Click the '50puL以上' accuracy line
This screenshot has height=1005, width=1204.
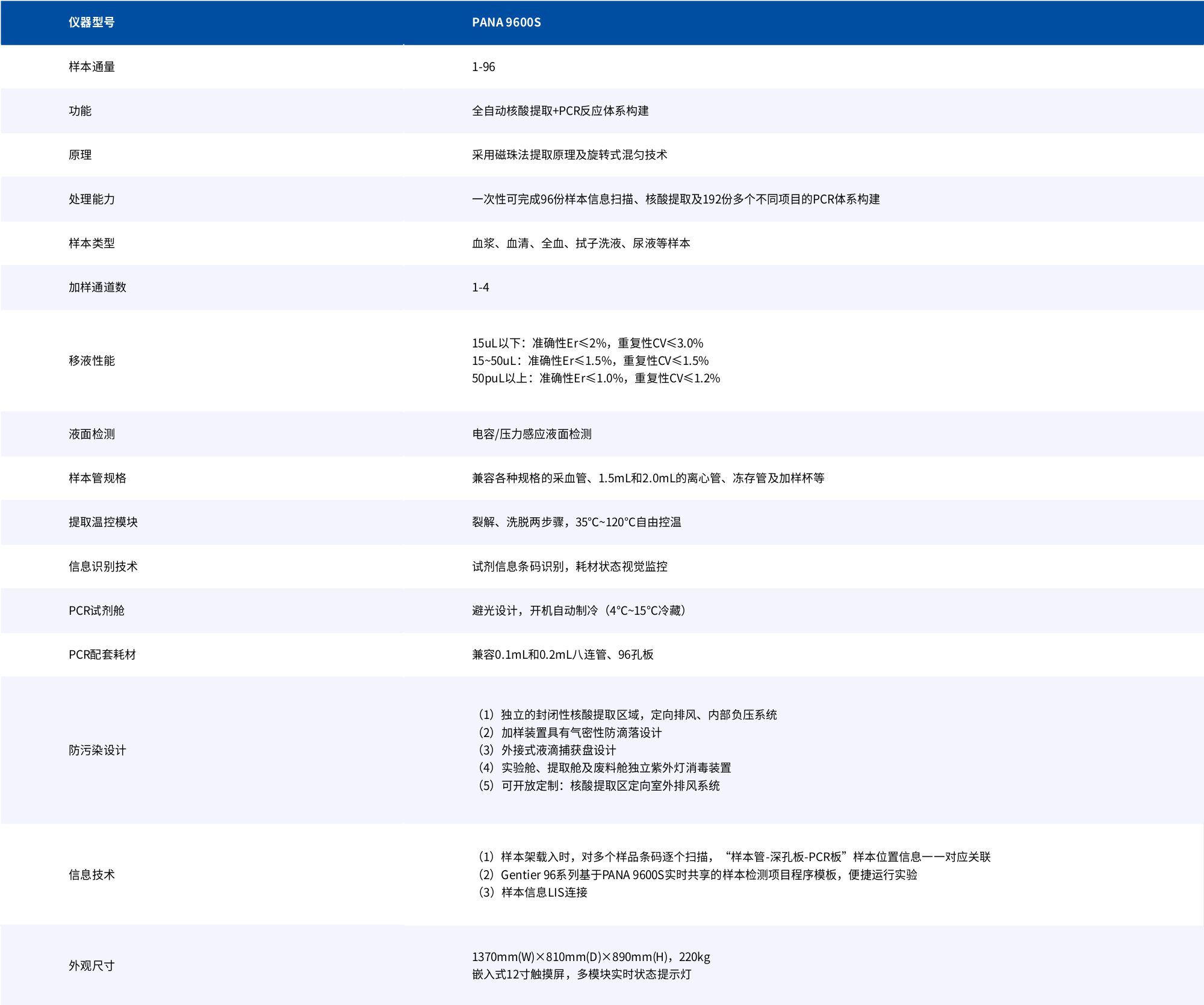(596, 378)
